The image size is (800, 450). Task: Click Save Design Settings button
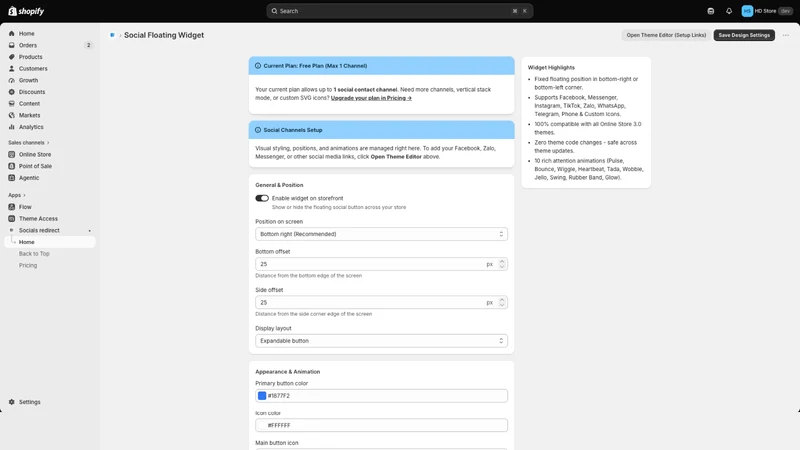tap(744, 35)
